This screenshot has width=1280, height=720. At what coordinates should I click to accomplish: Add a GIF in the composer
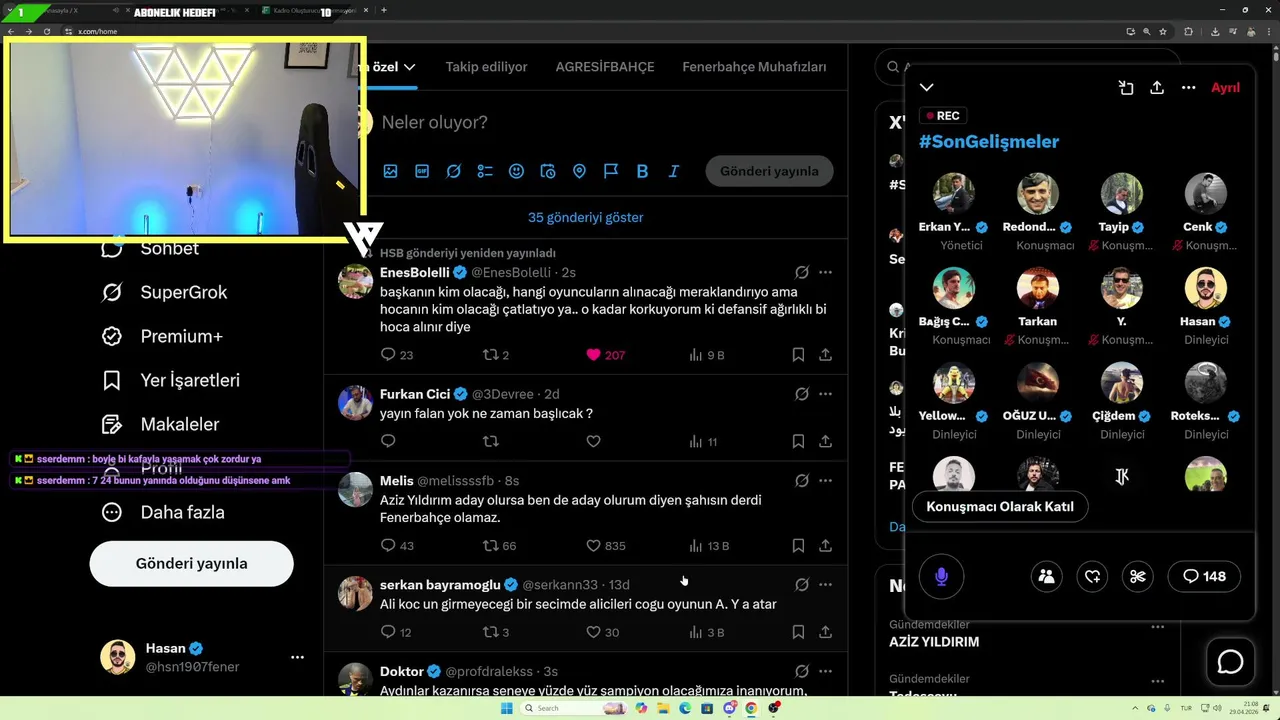tap(422, 171)
